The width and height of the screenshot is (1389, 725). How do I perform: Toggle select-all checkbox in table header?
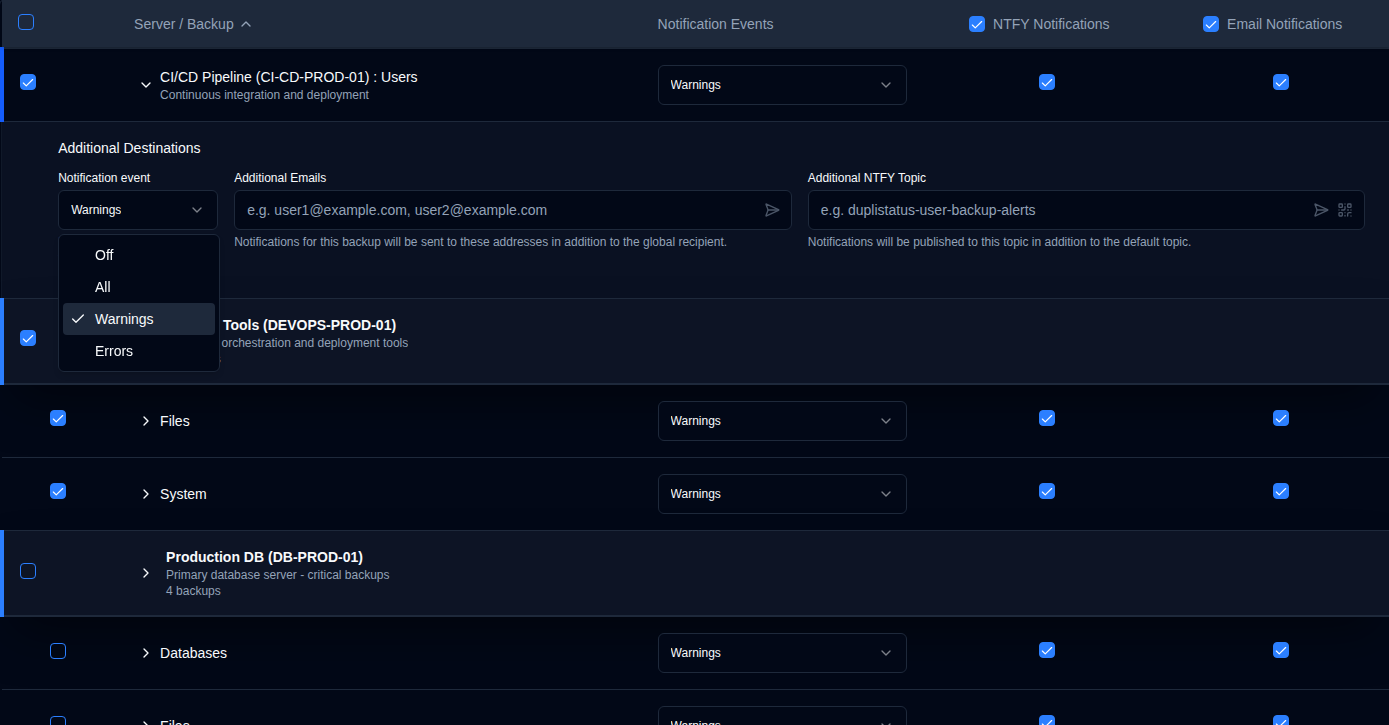point(26,22)
